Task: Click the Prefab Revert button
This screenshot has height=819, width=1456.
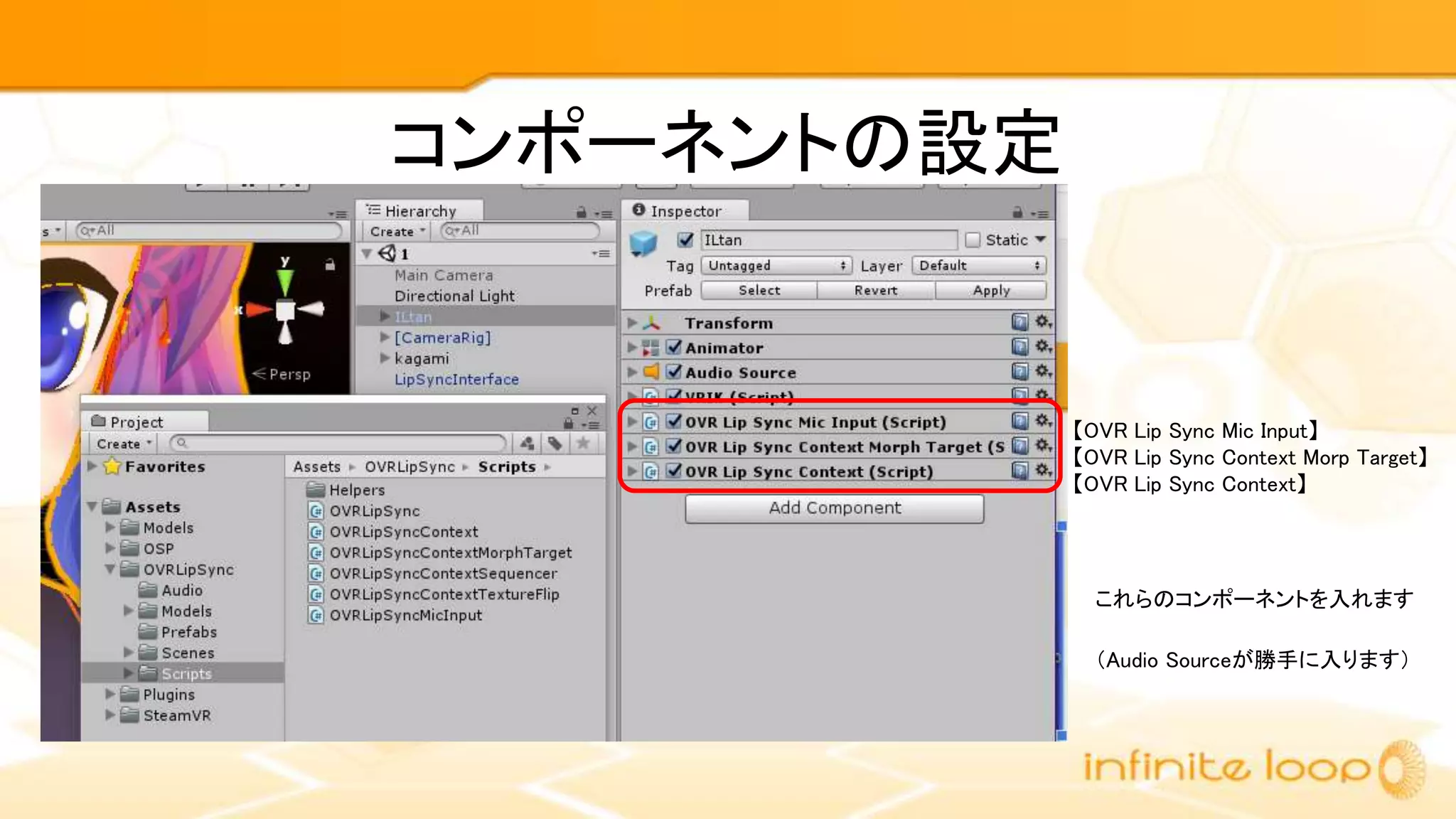Action: (876, 290)
